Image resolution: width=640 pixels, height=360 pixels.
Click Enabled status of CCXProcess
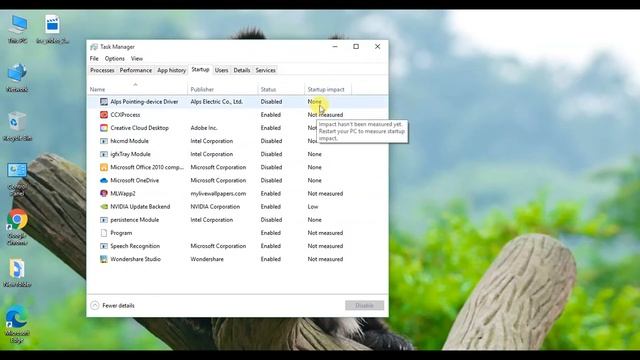[x=271, y=115]
